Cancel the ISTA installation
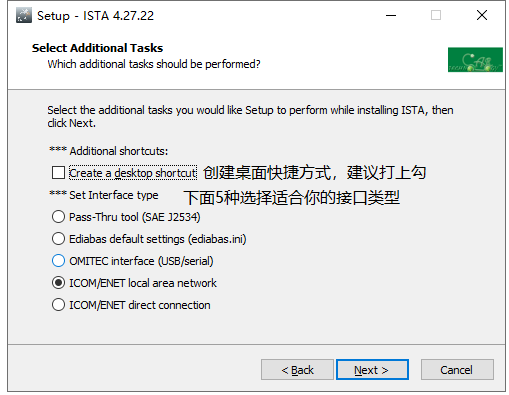Screen dimensions: 509x395 457,370
